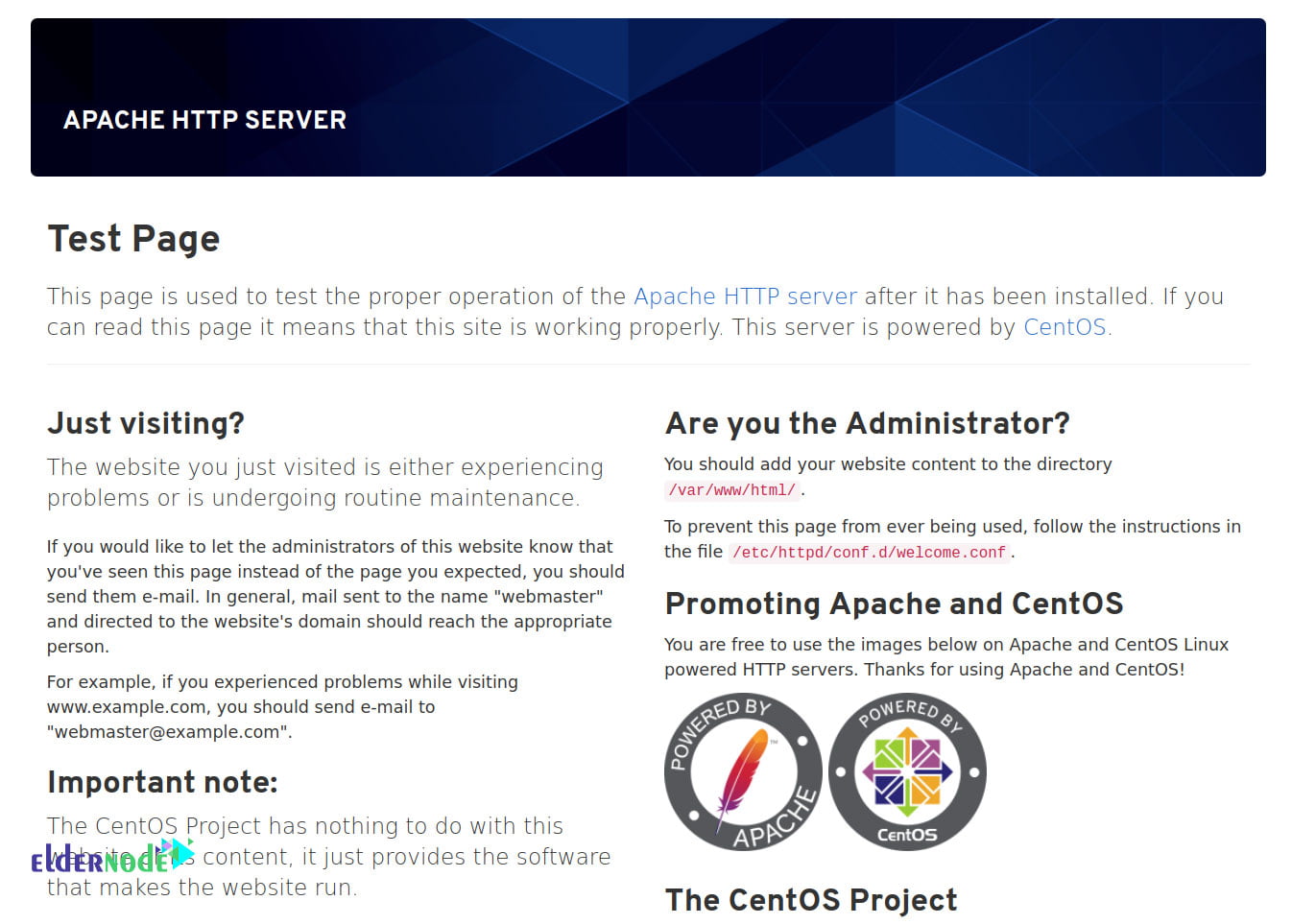Click the Powered by CentOS logo badge
Viewport: 1292px width, 924px height.
coord(907,771)
